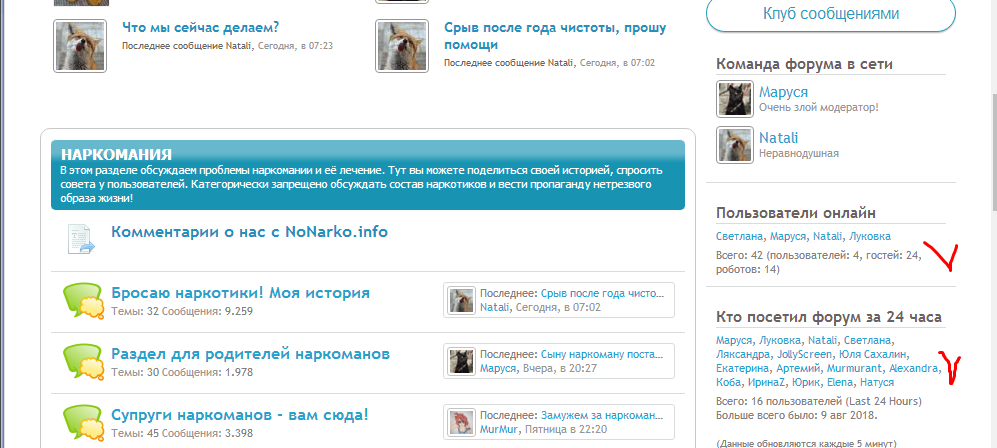Image resolution: width=997 pixels, height=448 pixels.
Task: Click the speech bubble icon beside "Раздел для родителей наркоманов"
Action: tap(83, 362)
